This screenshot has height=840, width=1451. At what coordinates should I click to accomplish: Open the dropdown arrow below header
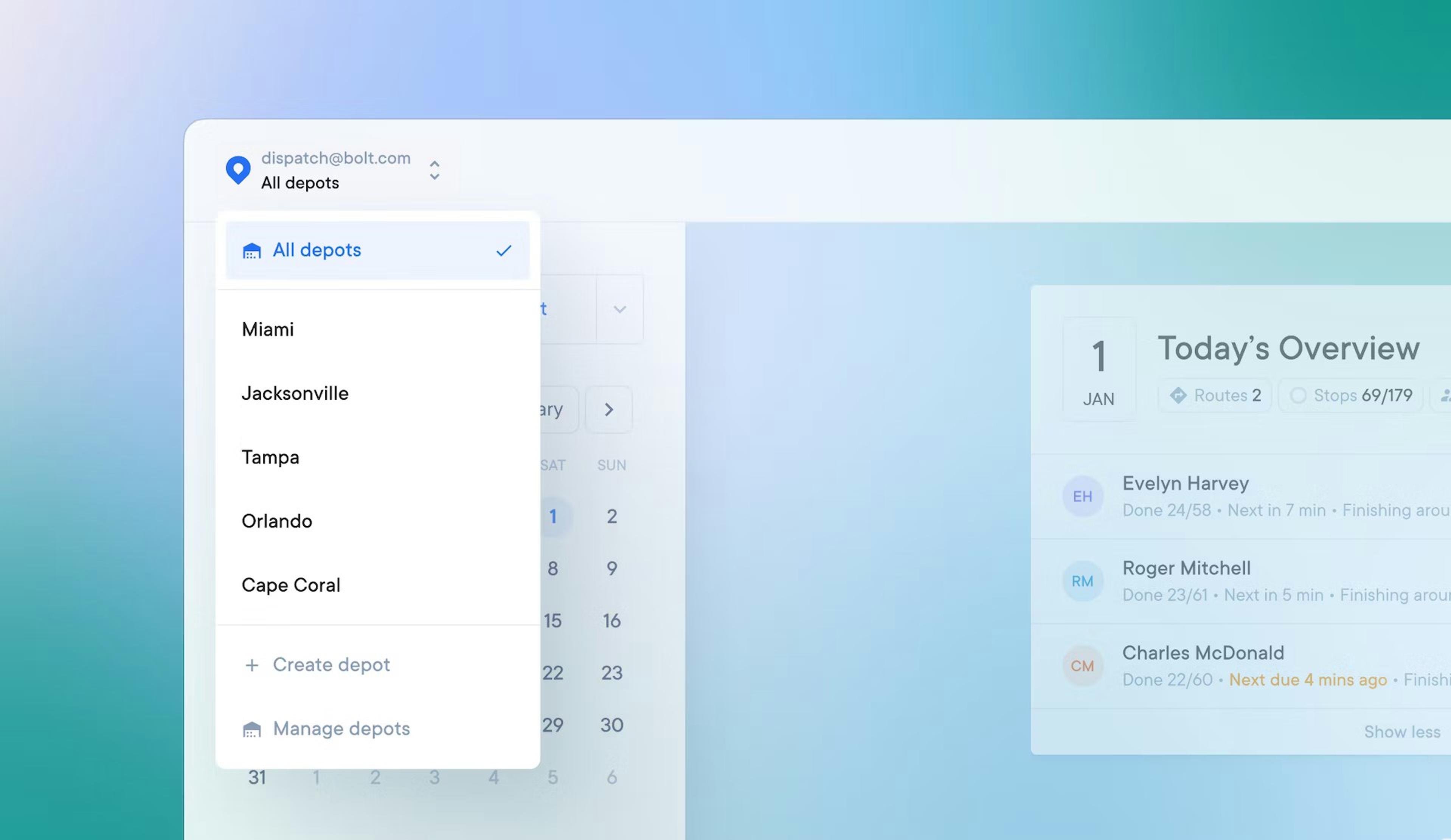click(x=619, y=310)
